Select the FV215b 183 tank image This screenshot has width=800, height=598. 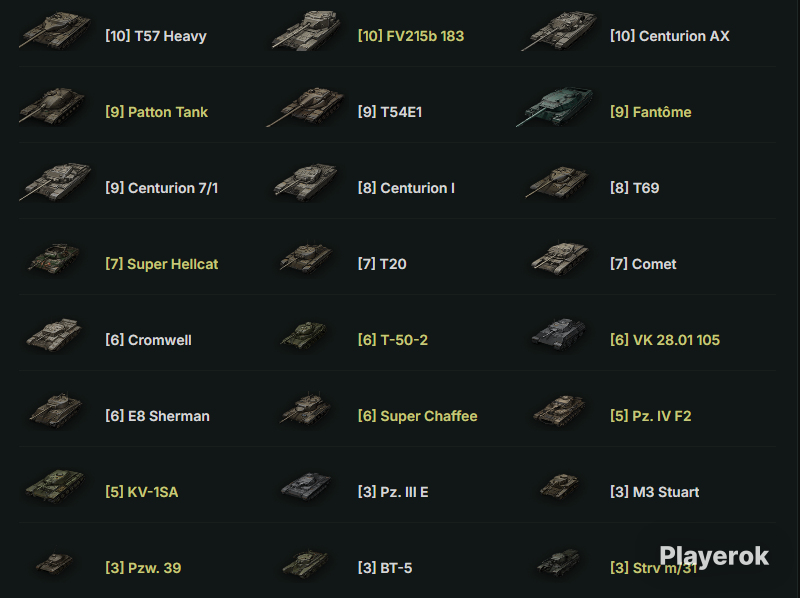pos(306,31)
